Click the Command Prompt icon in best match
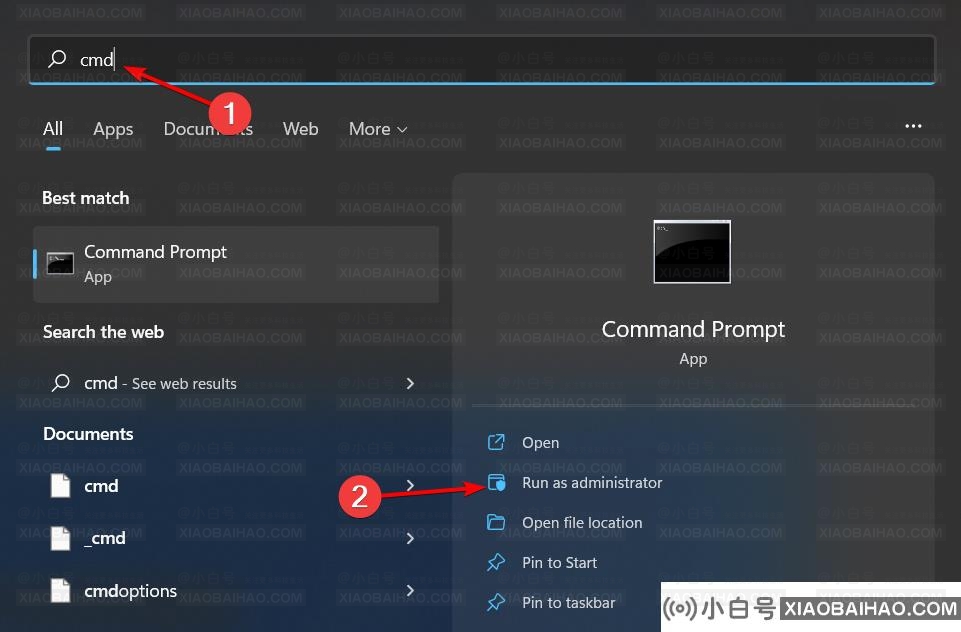The height and width of the screenshot is (632, 961). (60, 264)
